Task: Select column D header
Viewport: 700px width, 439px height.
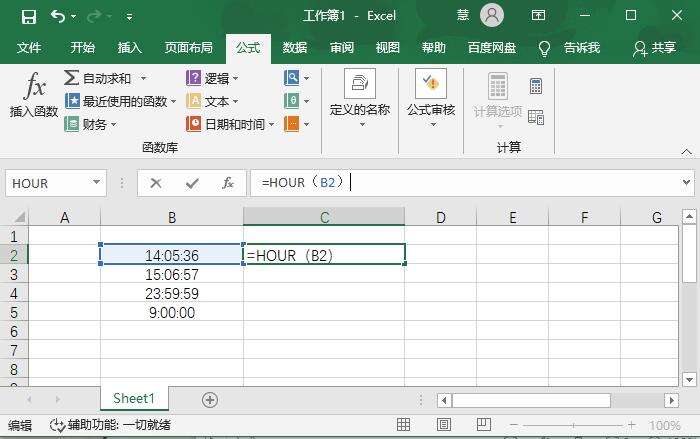Action: pyautogui.click(x=441, y=217)
